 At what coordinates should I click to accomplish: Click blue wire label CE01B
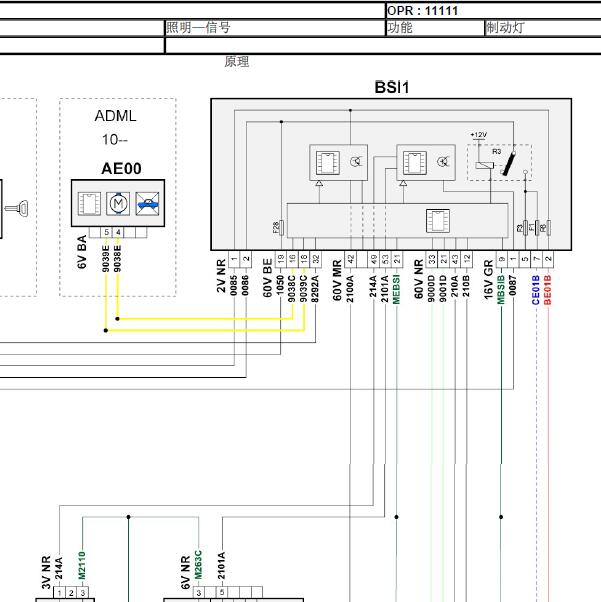pyautogui.click(x=536, y=290)
